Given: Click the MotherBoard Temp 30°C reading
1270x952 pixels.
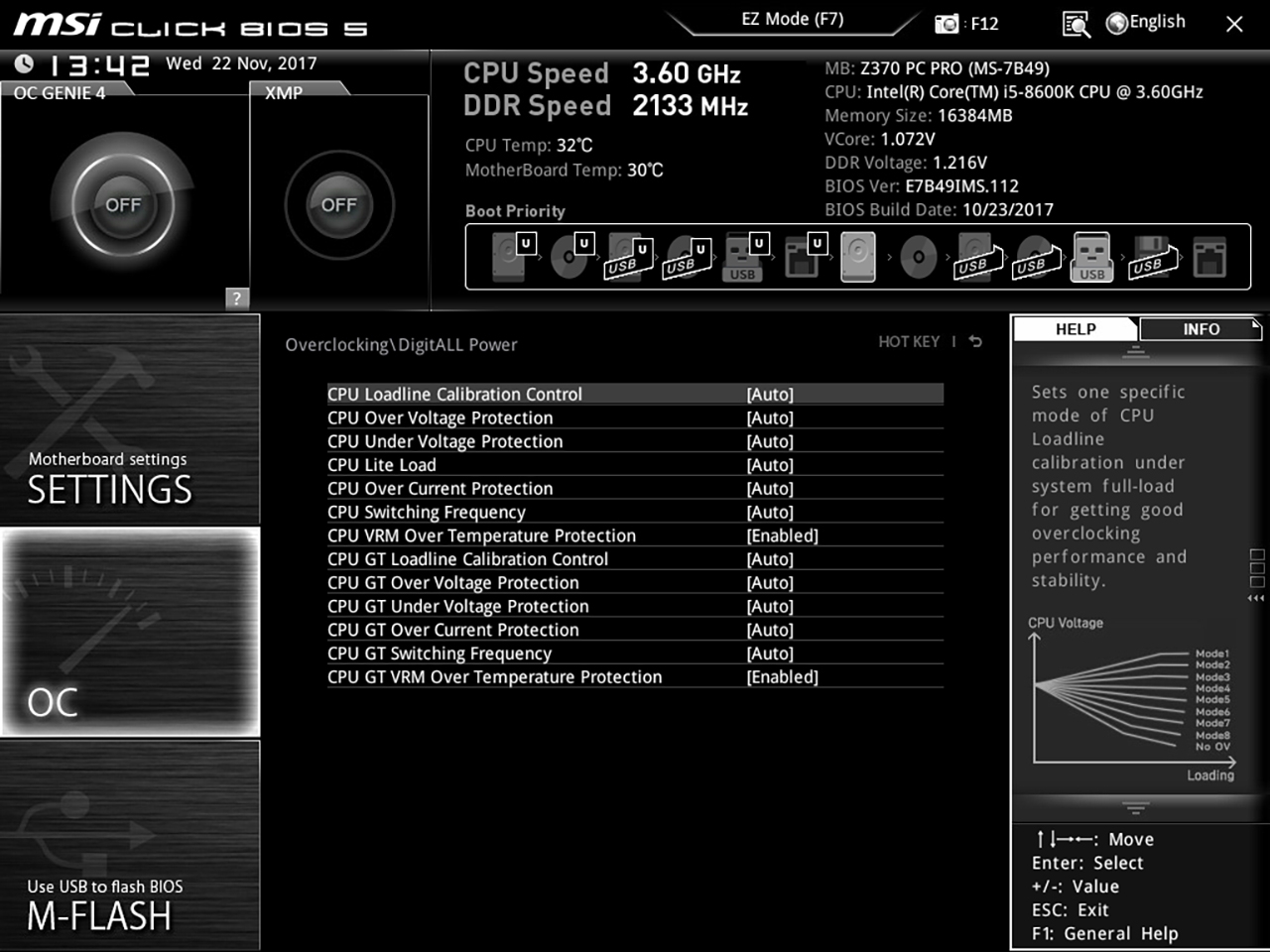Looking at the screenshot, I should [564, 171].
